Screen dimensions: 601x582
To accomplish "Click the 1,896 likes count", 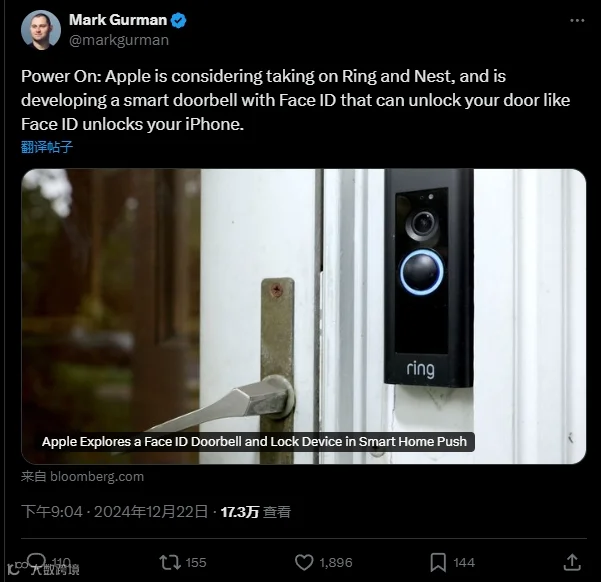I will 336,562.
